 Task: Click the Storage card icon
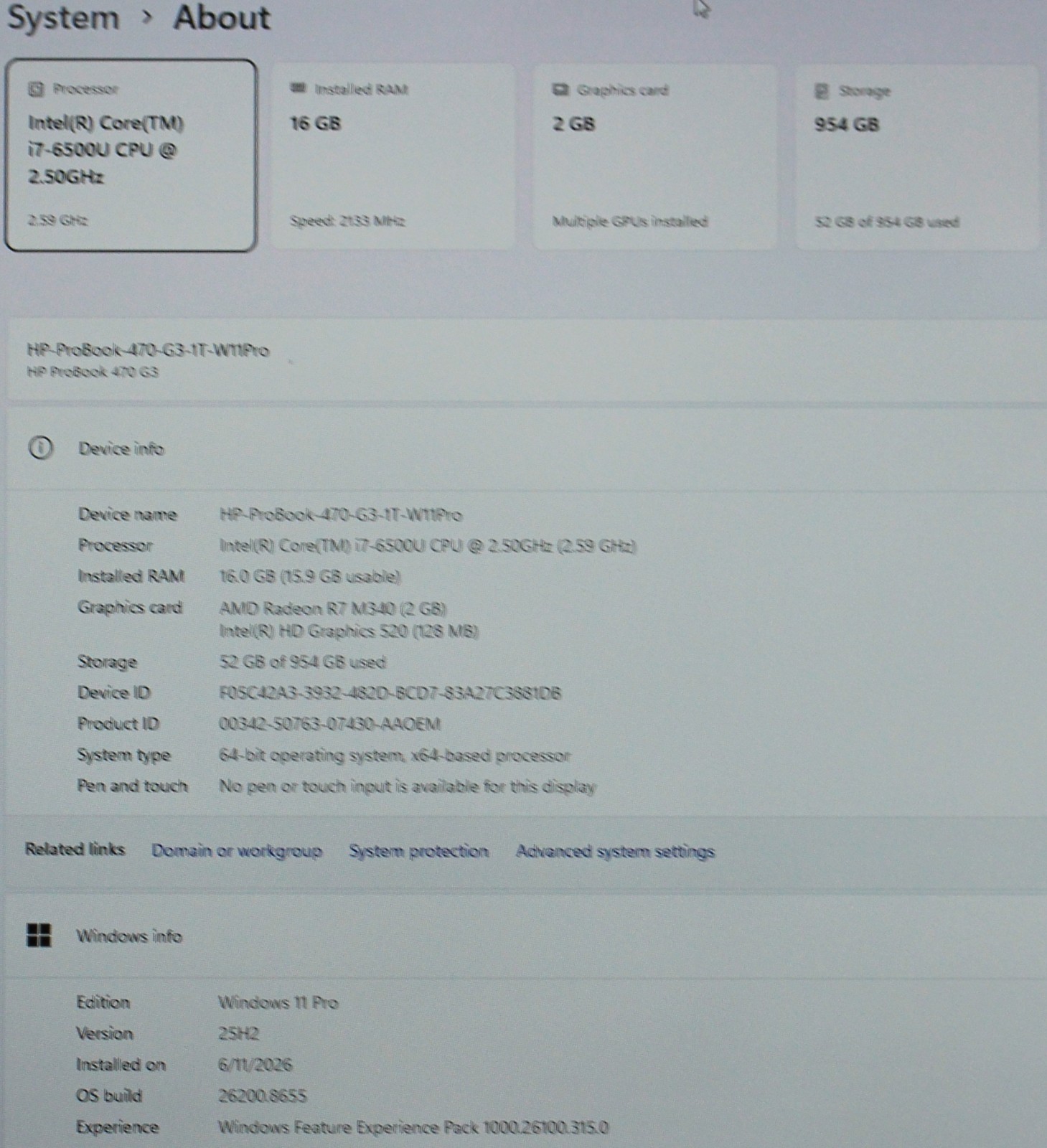point(822,91)
